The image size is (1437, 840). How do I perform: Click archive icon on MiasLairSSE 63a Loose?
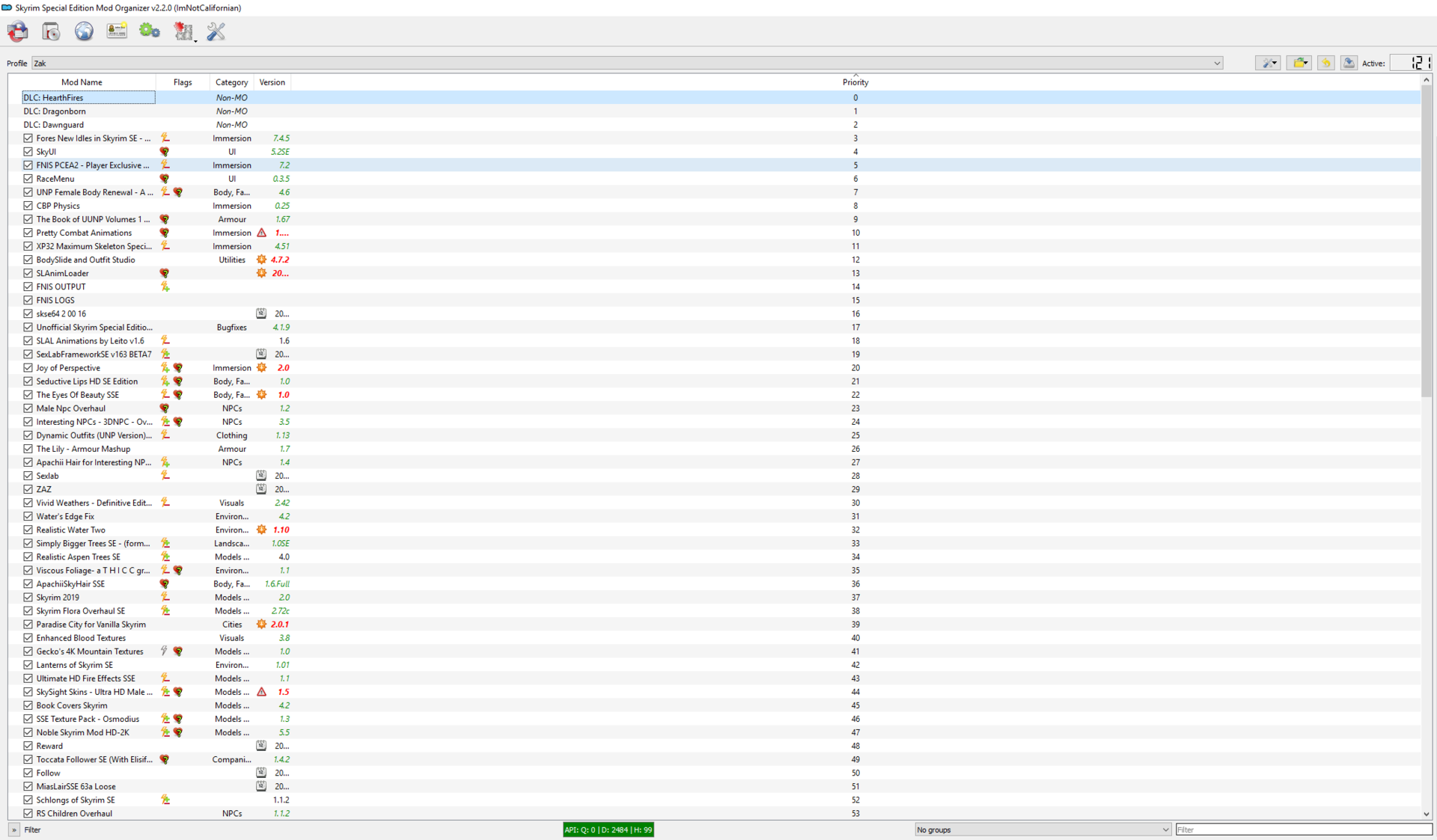pyautogui.click(x=261, y=786)
